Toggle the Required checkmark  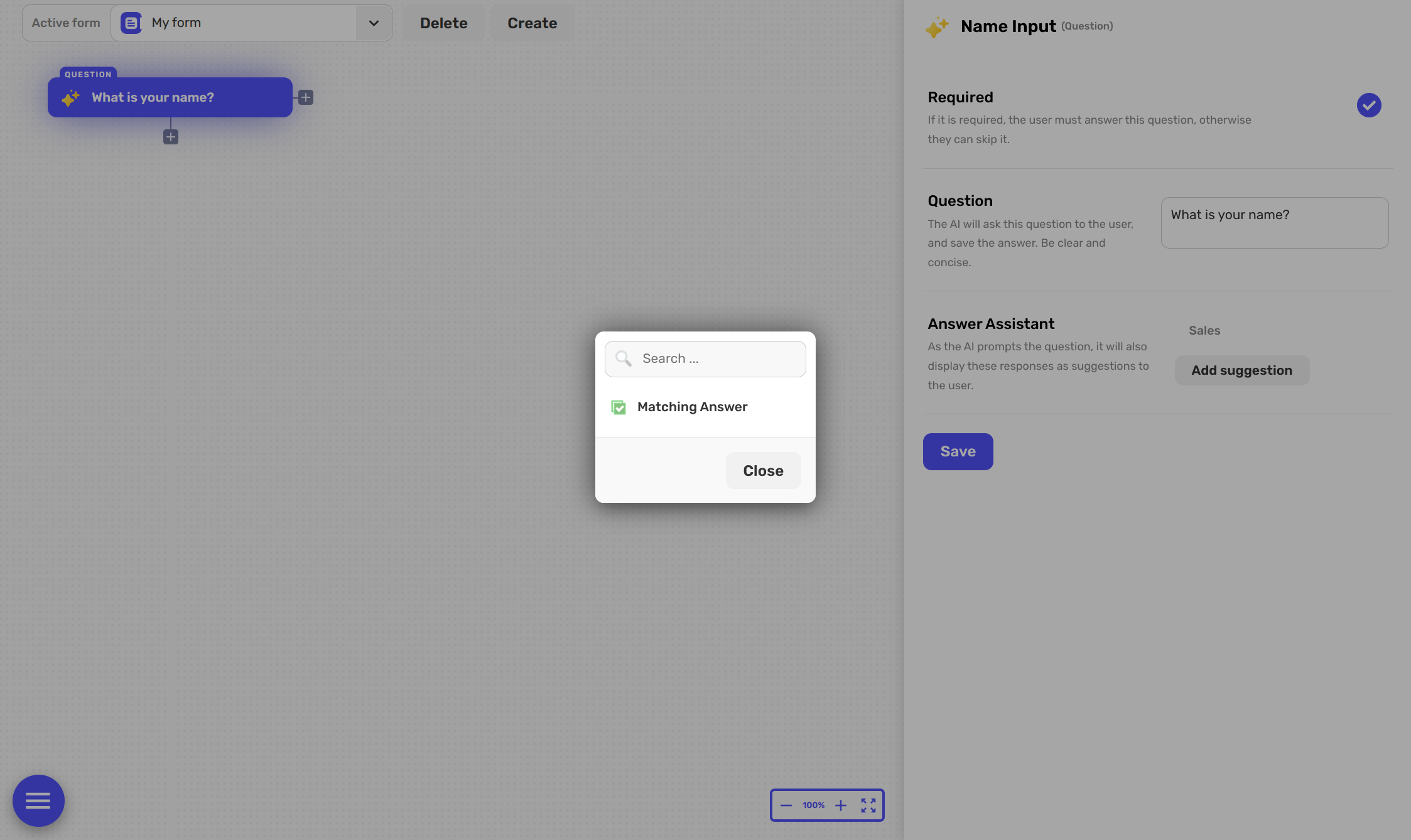tap(1368, 105)
